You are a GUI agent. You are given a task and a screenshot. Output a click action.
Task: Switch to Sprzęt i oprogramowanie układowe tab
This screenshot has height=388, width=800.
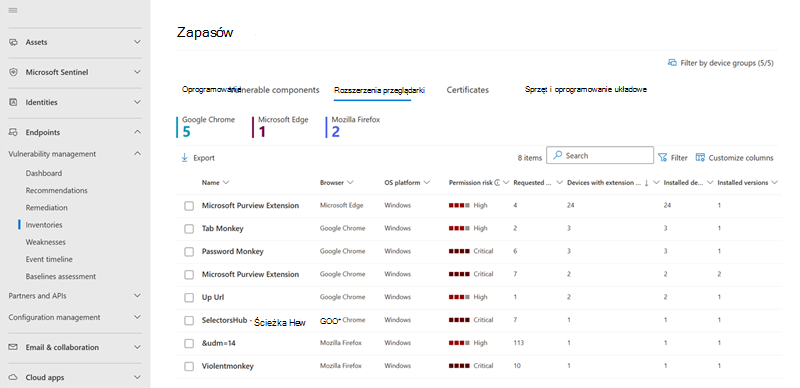tap(586, 89)
